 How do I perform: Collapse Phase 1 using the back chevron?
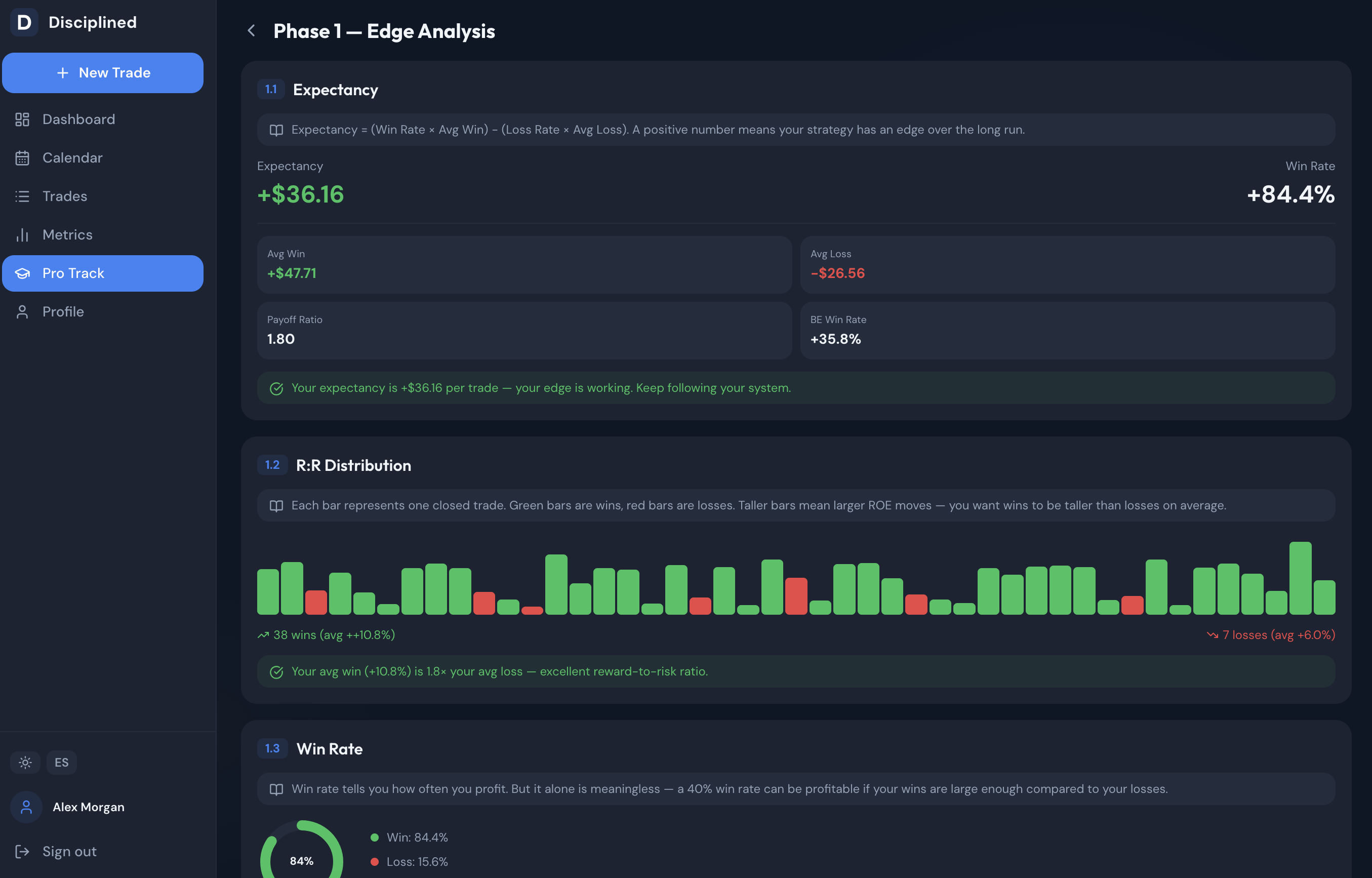(x=252, y=31)
